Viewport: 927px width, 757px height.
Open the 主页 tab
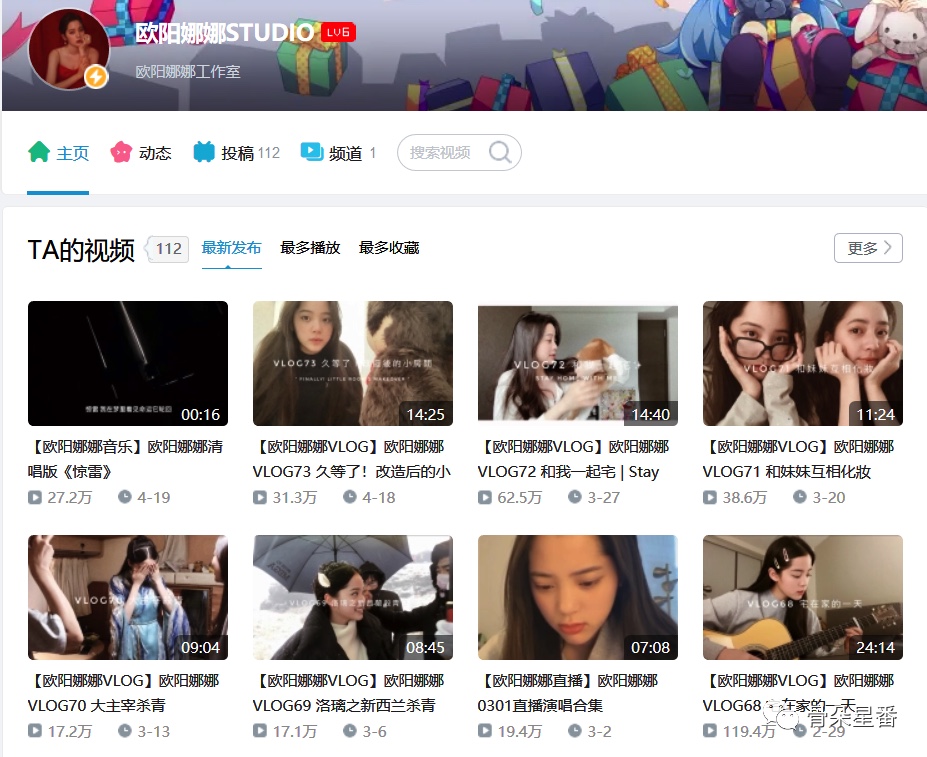point(72,153)
